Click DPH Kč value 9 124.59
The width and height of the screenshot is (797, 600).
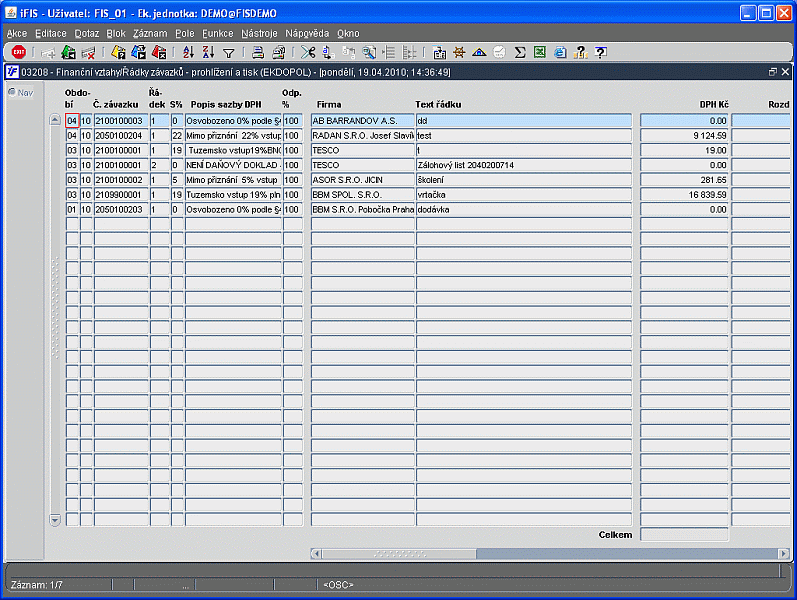tap(684, 135)
